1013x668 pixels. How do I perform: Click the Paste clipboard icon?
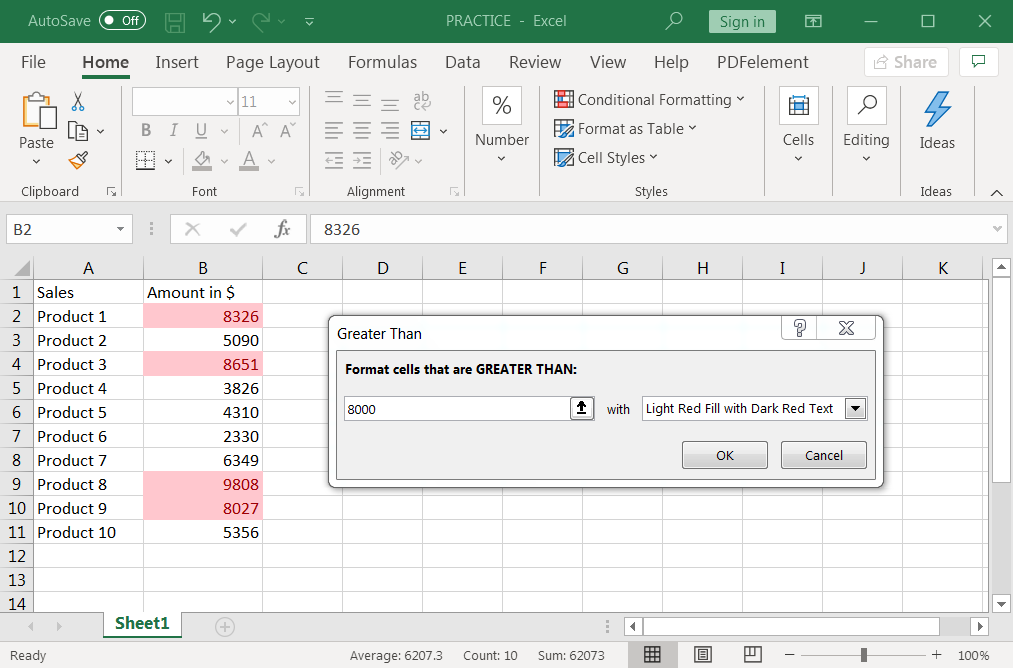(x=37, y=110)
